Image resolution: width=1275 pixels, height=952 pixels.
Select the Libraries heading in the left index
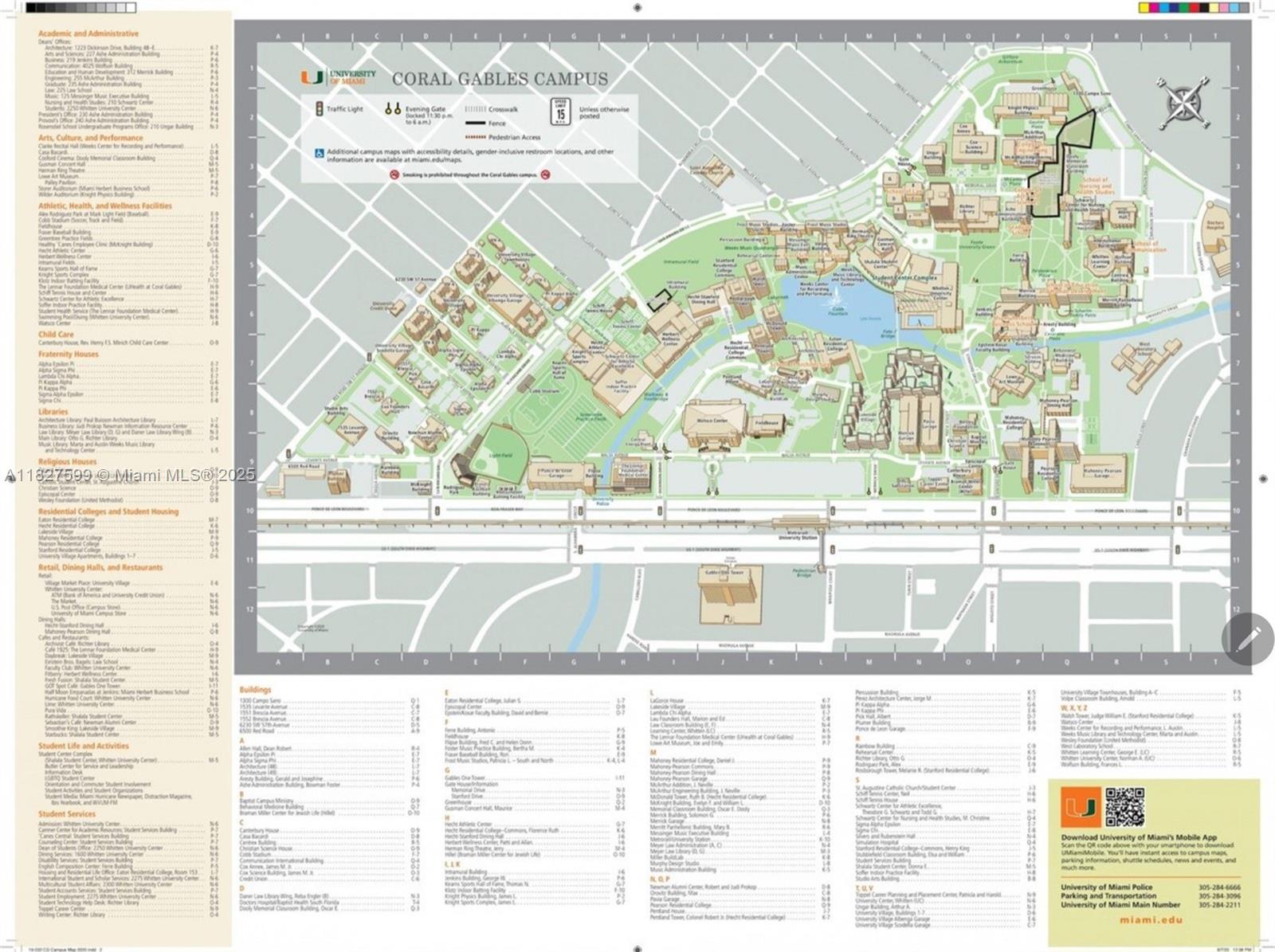53,412
